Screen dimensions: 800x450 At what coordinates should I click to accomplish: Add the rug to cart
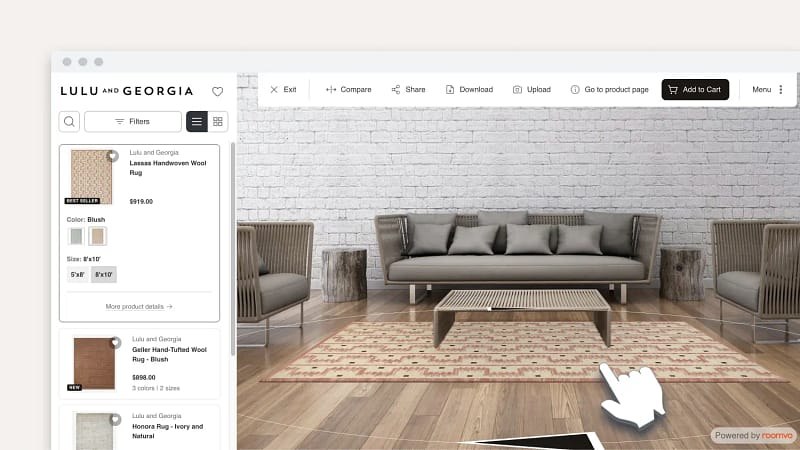point(695,89)
